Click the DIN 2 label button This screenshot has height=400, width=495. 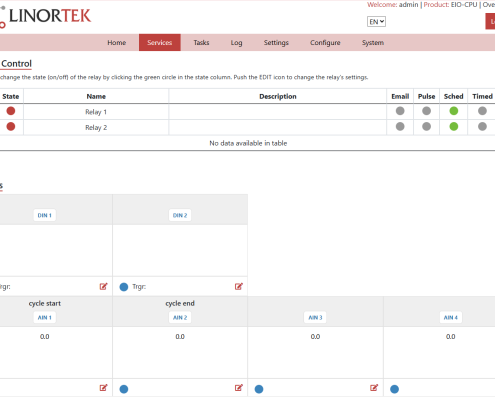coord(180,215)
